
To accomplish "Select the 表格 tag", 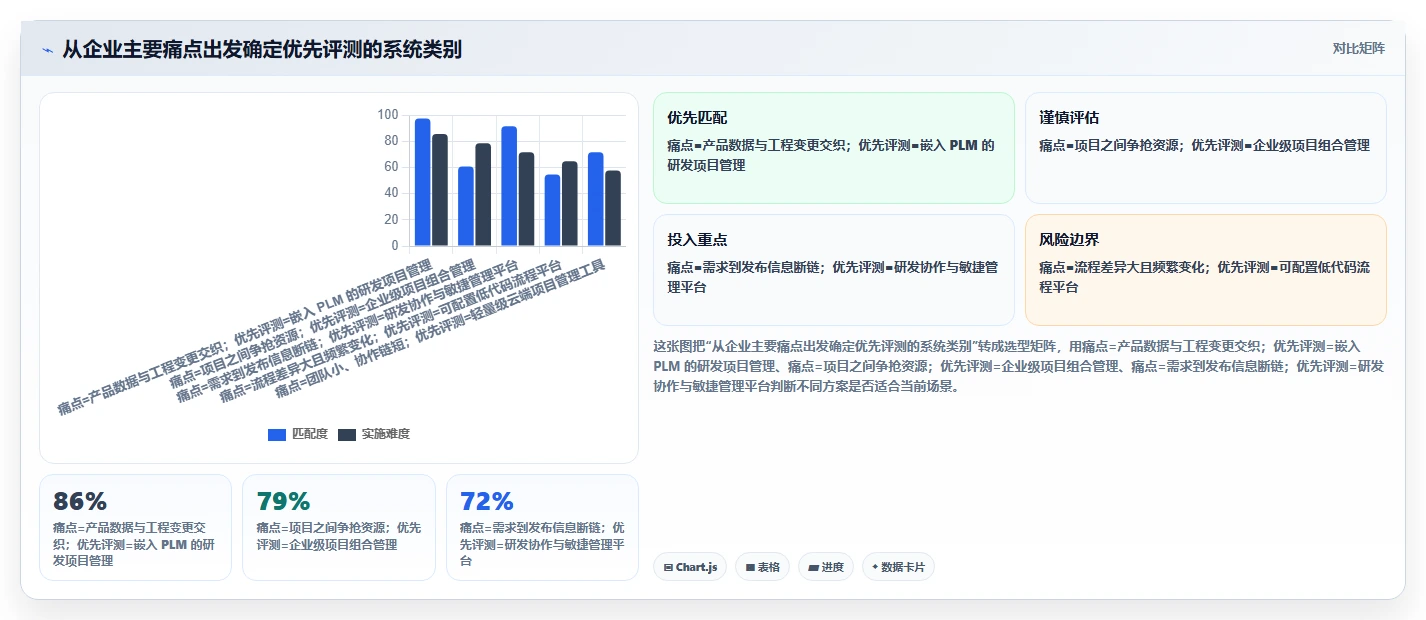I will pos(762,567).
